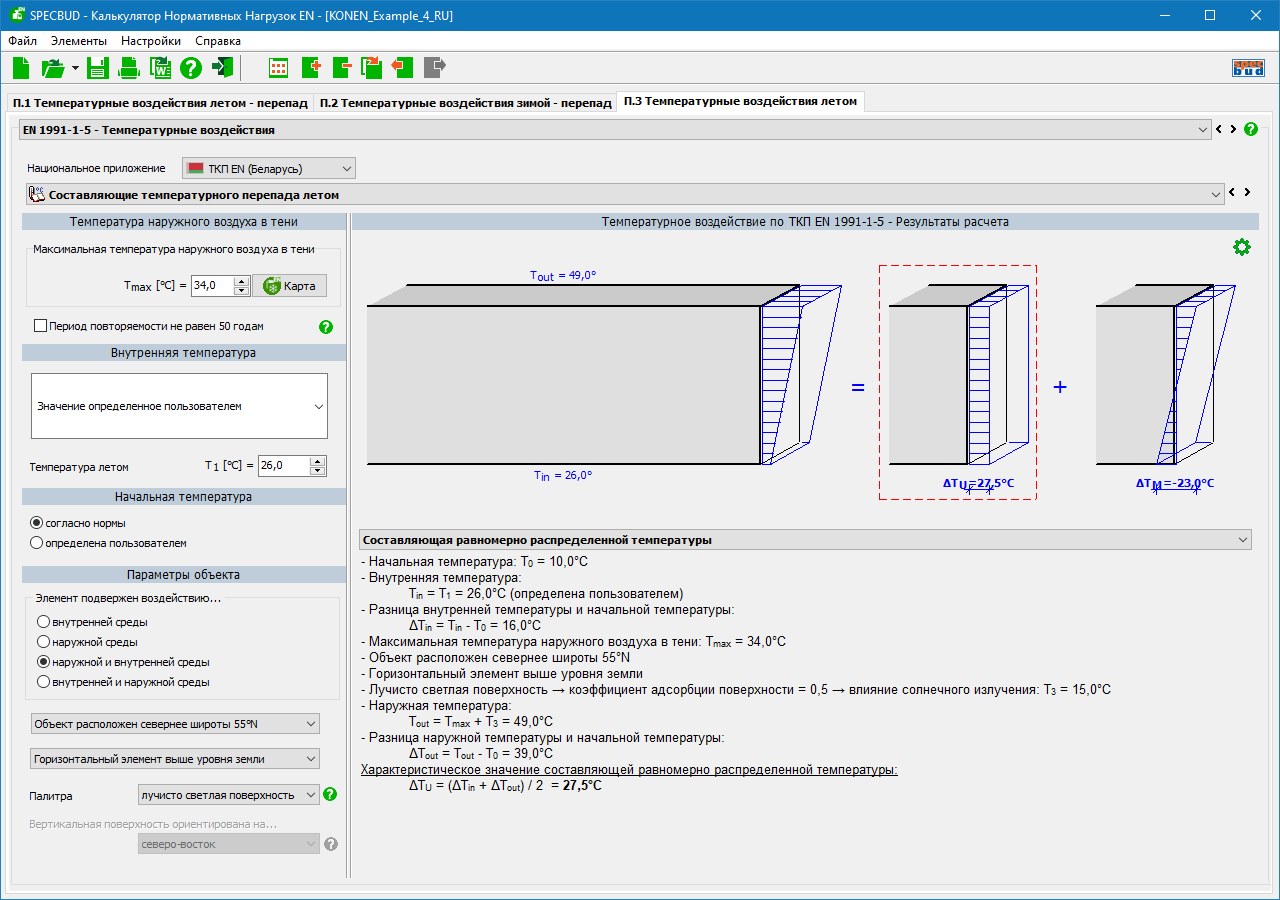Remove element with minus icon
This screenshot has height=900, width=1280.
[341, 68]
